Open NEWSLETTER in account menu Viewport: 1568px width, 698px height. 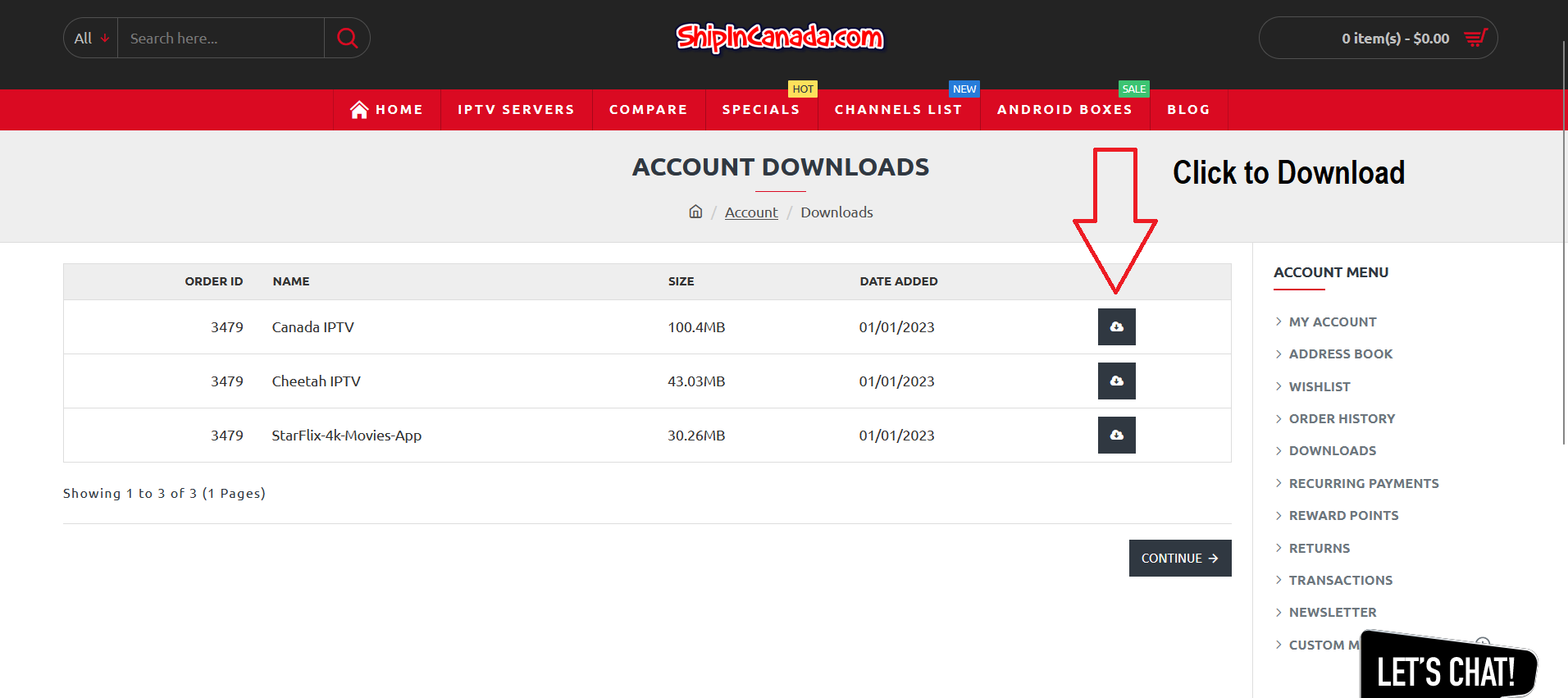[1333, 612]
